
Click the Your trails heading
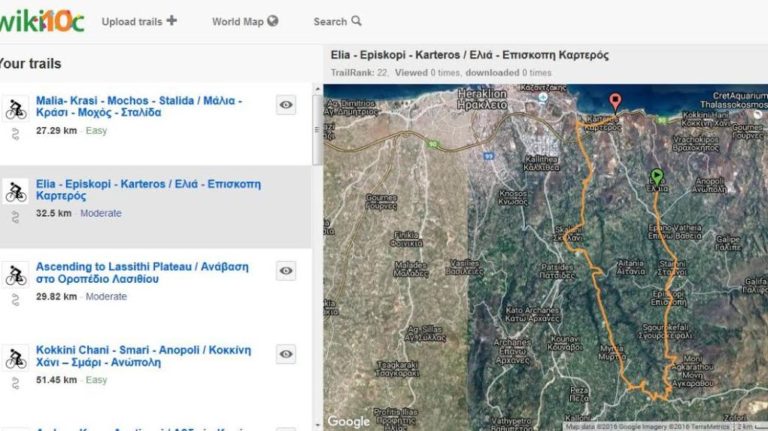click(x=30, y=64)
